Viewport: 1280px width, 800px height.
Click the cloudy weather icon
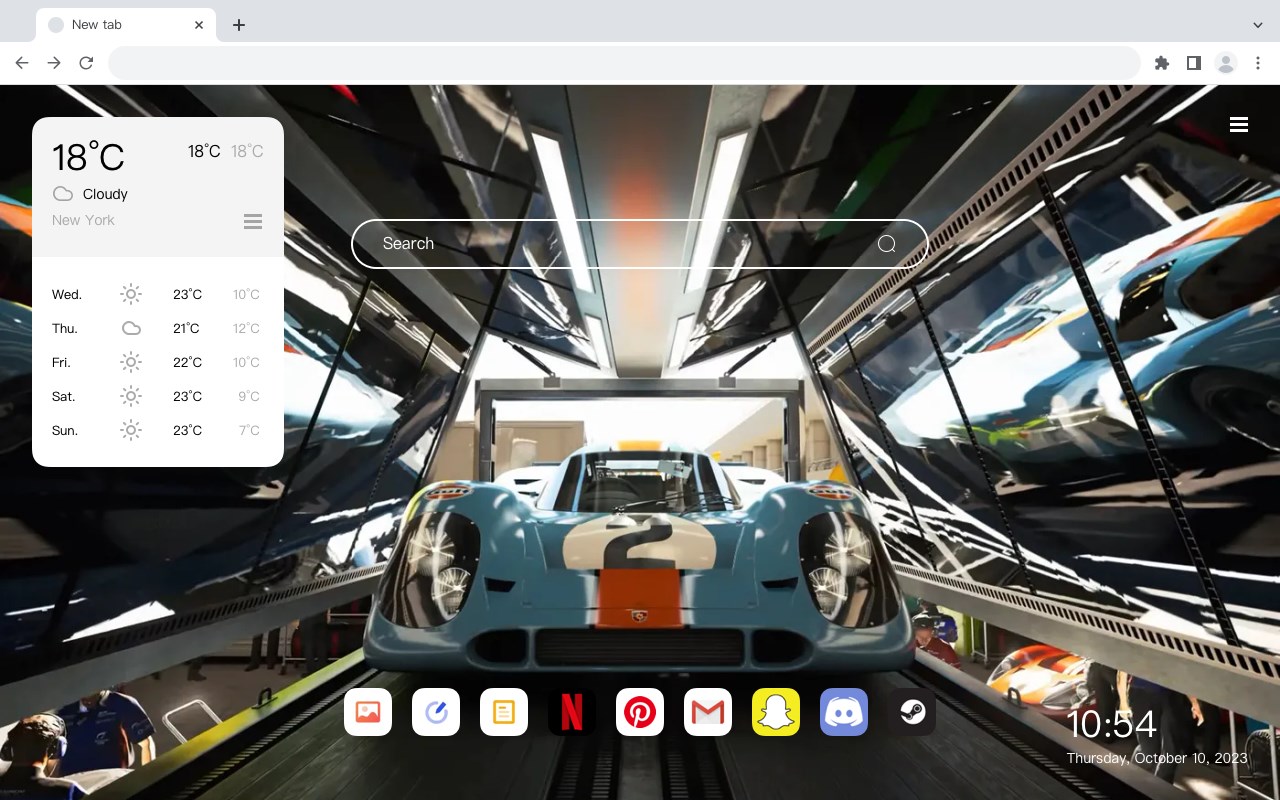click(x=63, y=194)
